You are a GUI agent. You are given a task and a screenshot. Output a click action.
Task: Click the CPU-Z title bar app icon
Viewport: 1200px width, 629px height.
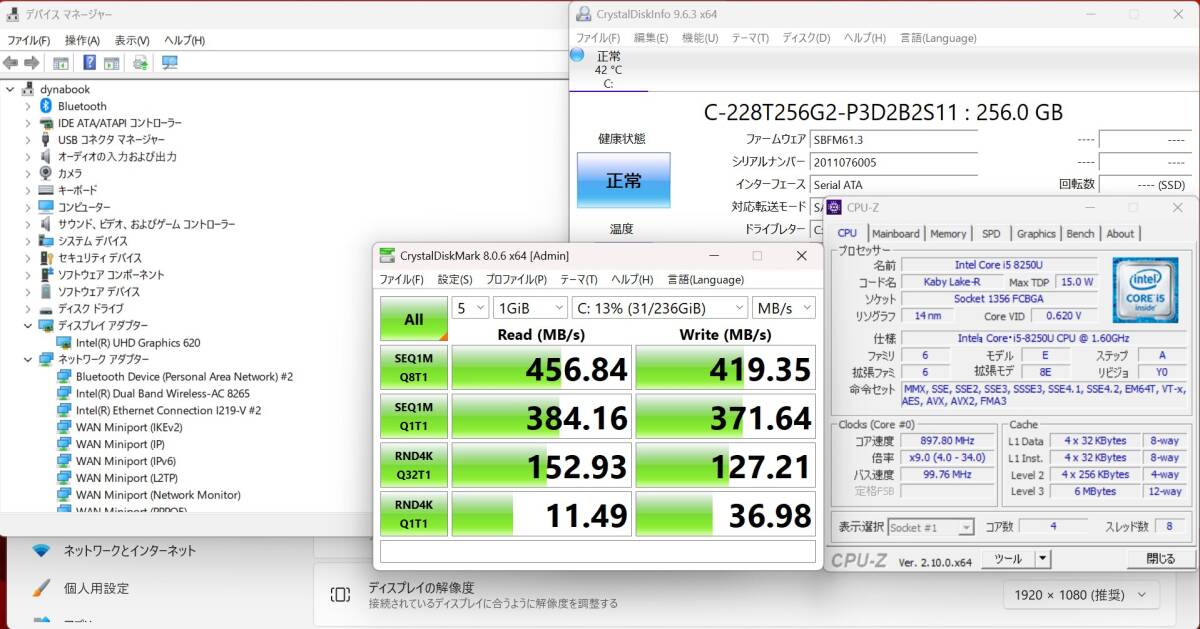click(834, 208)
